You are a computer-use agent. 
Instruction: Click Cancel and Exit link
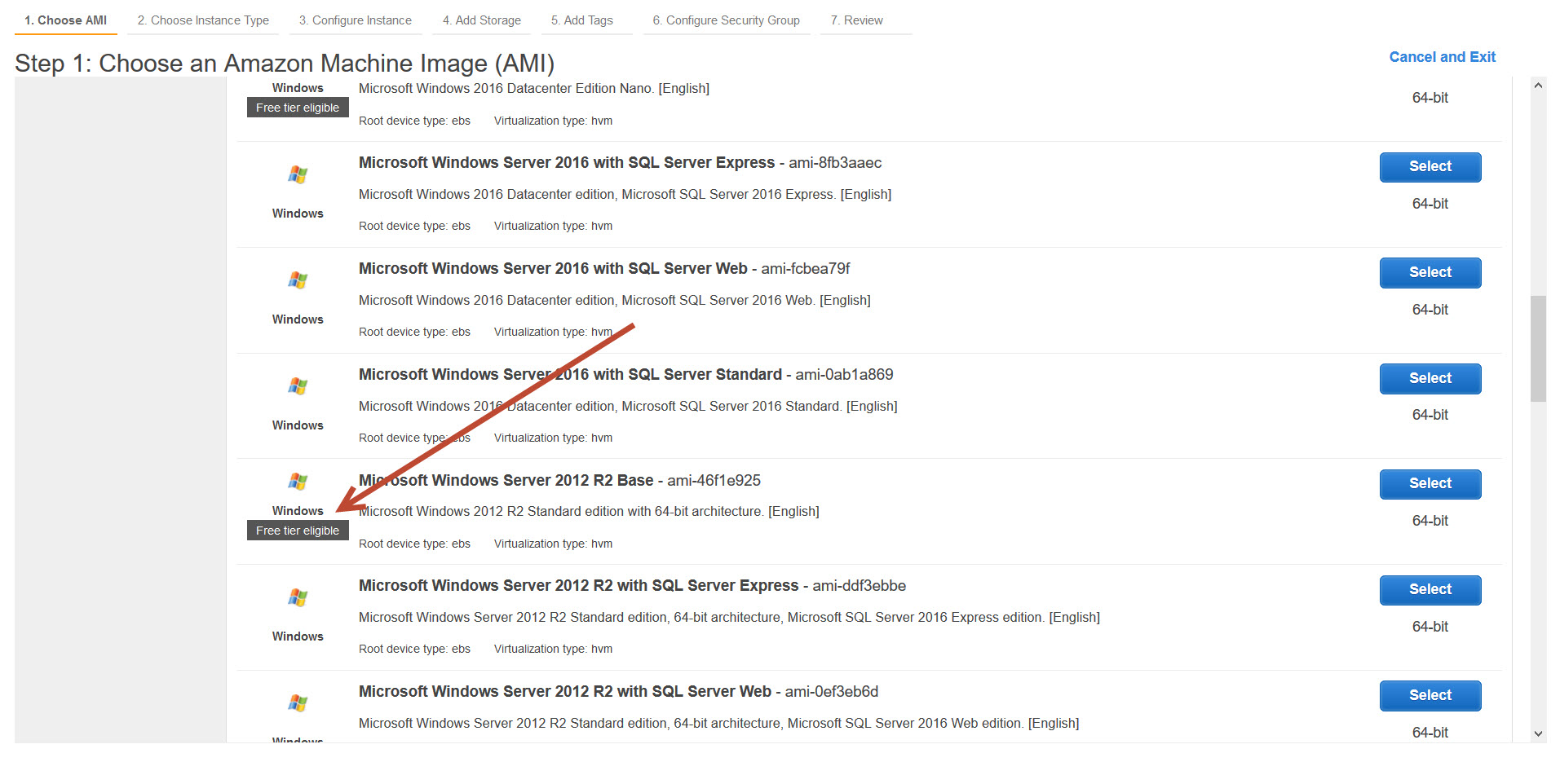pos(1442,57)
